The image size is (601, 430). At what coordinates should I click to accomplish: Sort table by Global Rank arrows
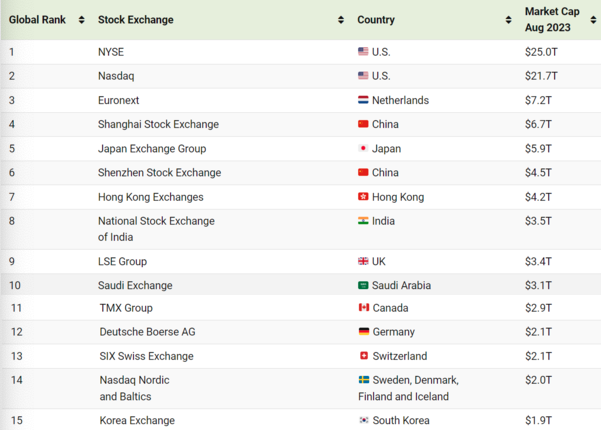81,20
